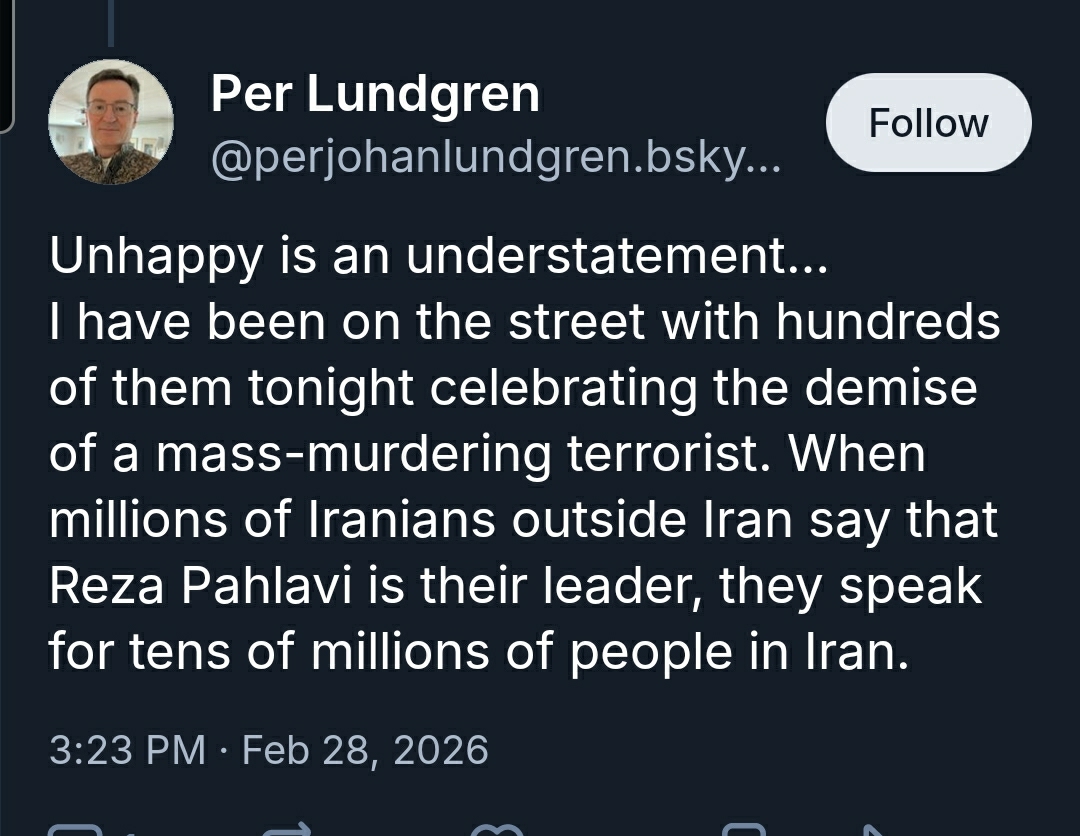Open Per Lundgren's profile avatar
The width and height of the screenshot is (1080, 836).
111,122
